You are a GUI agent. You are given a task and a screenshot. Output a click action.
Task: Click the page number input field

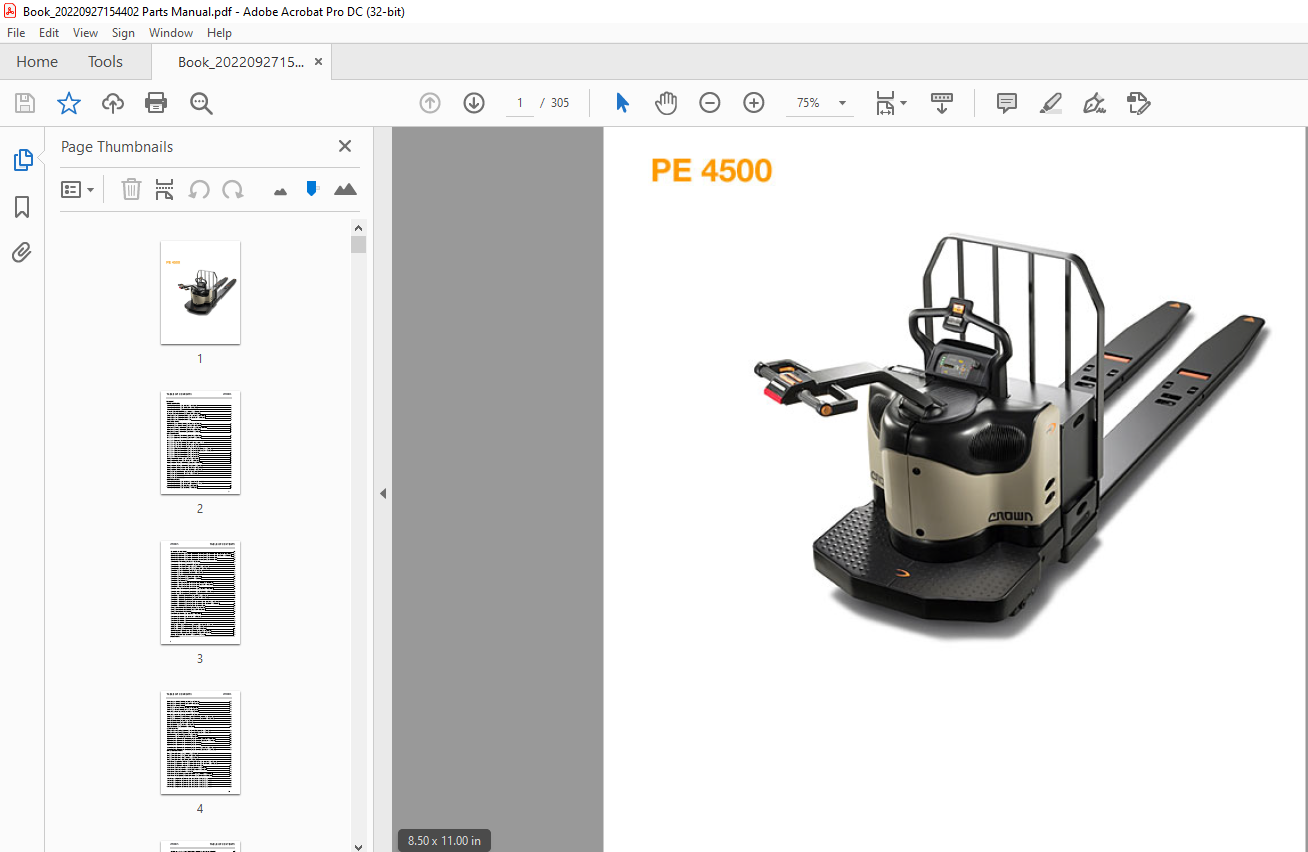click(520, 103)
